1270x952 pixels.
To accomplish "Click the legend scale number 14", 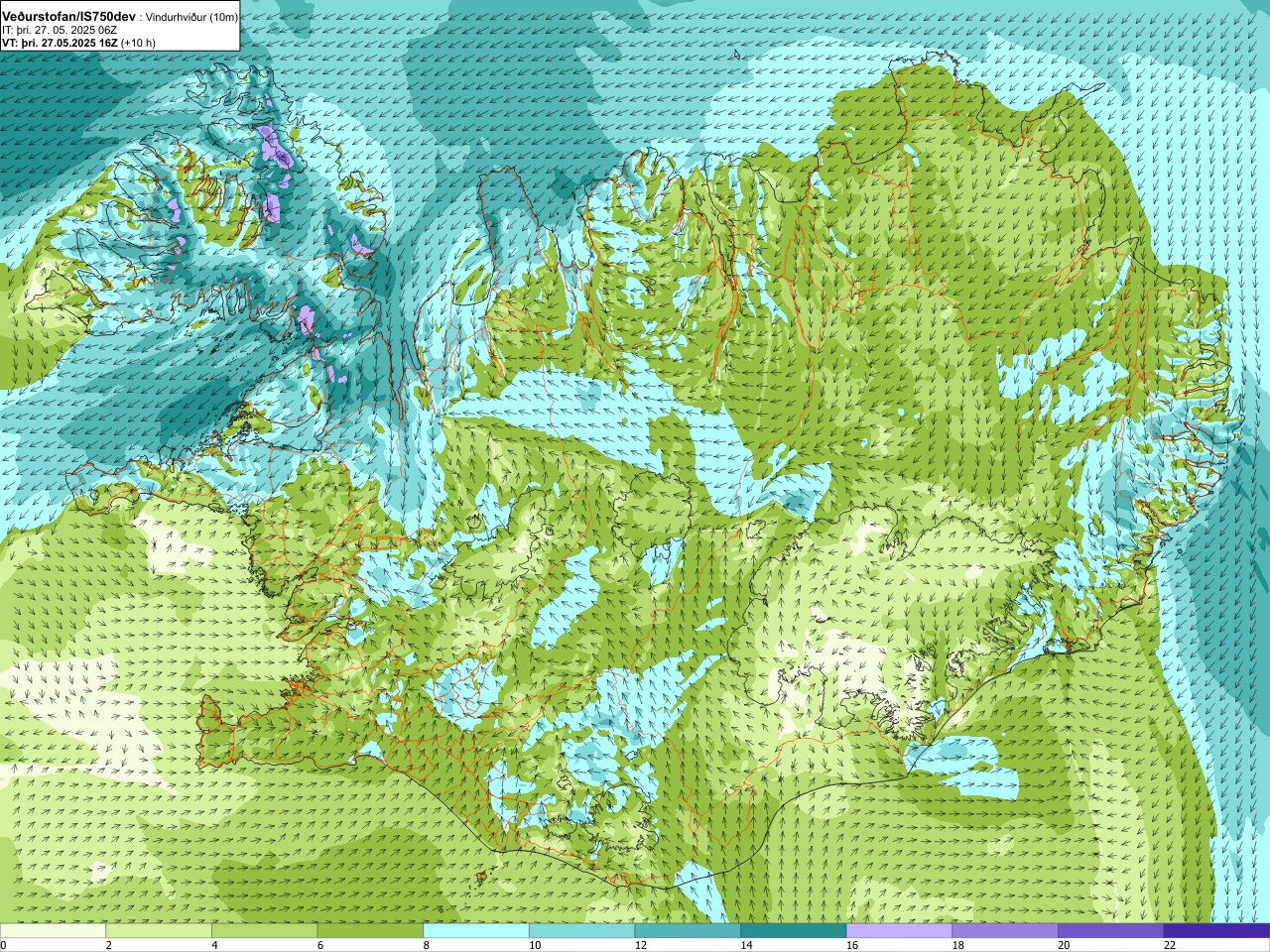I will point(745,945).
